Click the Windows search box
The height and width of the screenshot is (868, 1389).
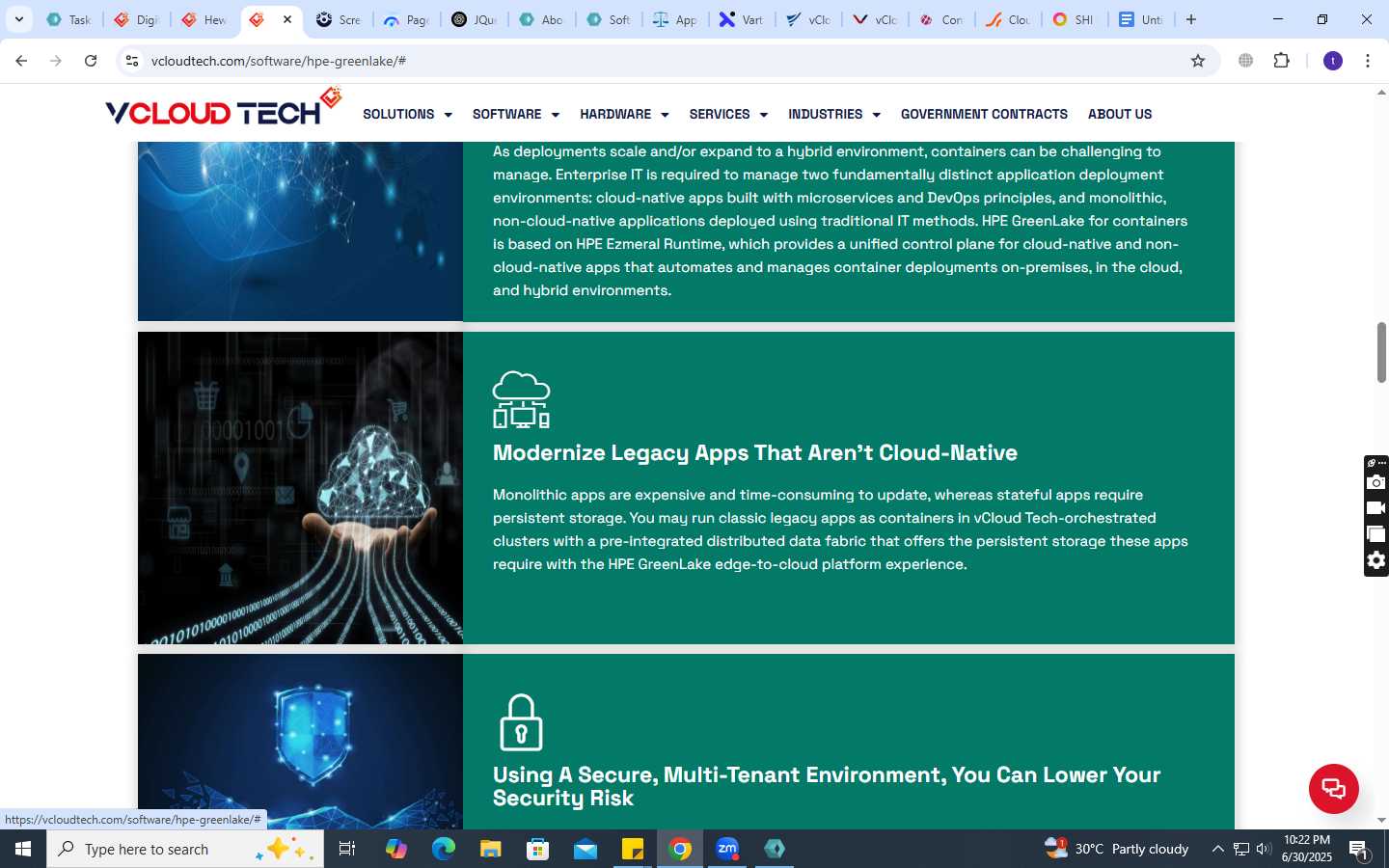(x=185, y=849)
